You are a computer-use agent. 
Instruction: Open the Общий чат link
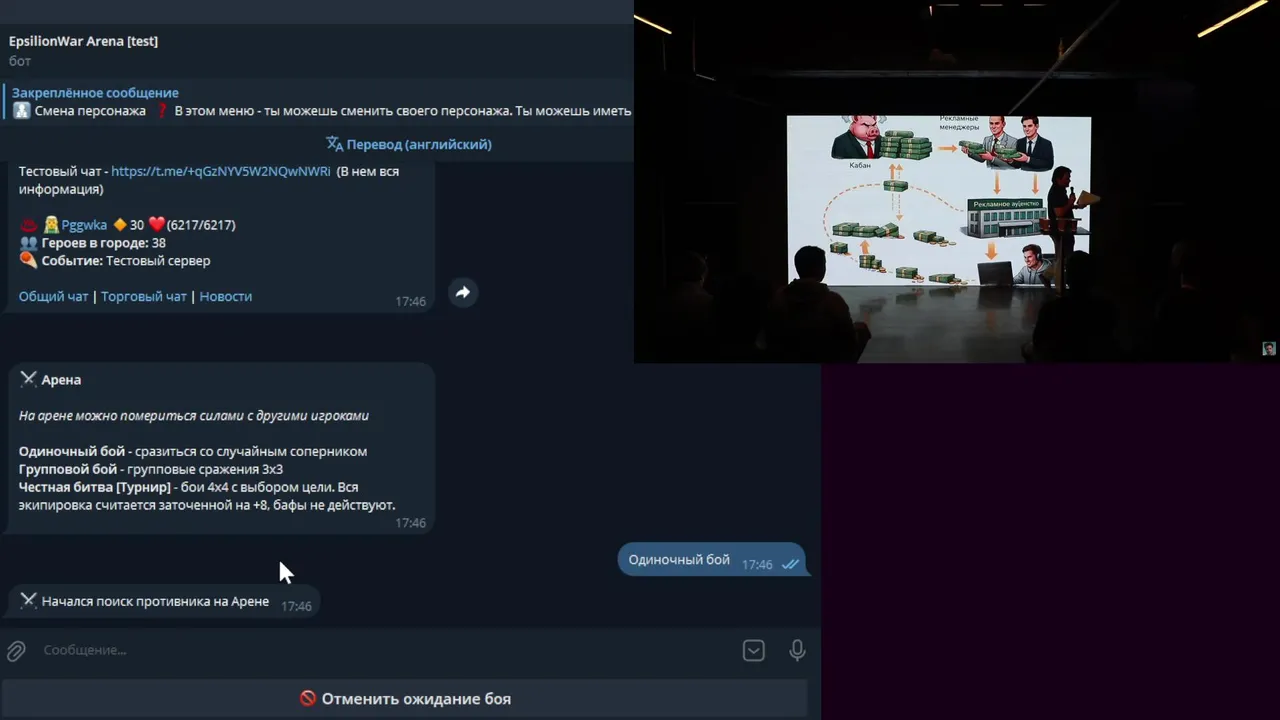click(x=54, y=296)
